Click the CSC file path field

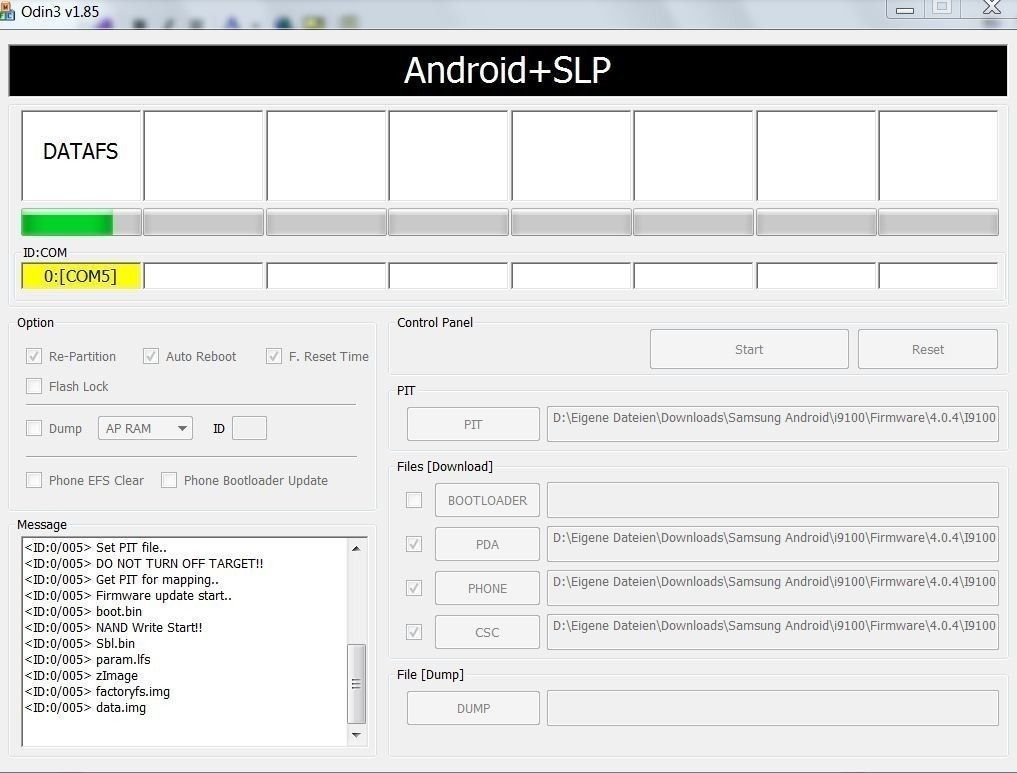pos(772,632)
